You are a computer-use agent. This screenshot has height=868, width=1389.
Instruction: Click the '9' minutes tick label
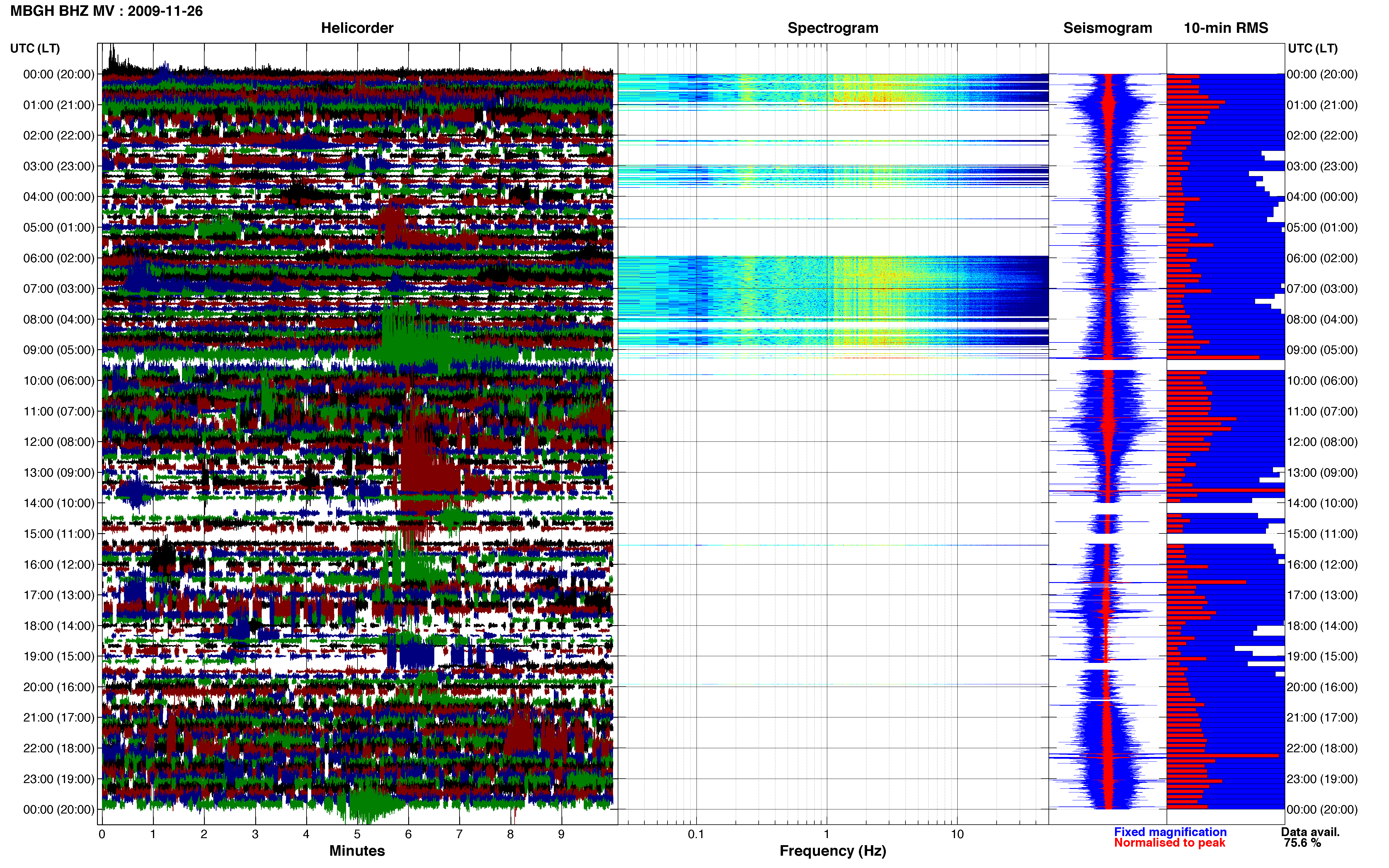click(561, 834)
